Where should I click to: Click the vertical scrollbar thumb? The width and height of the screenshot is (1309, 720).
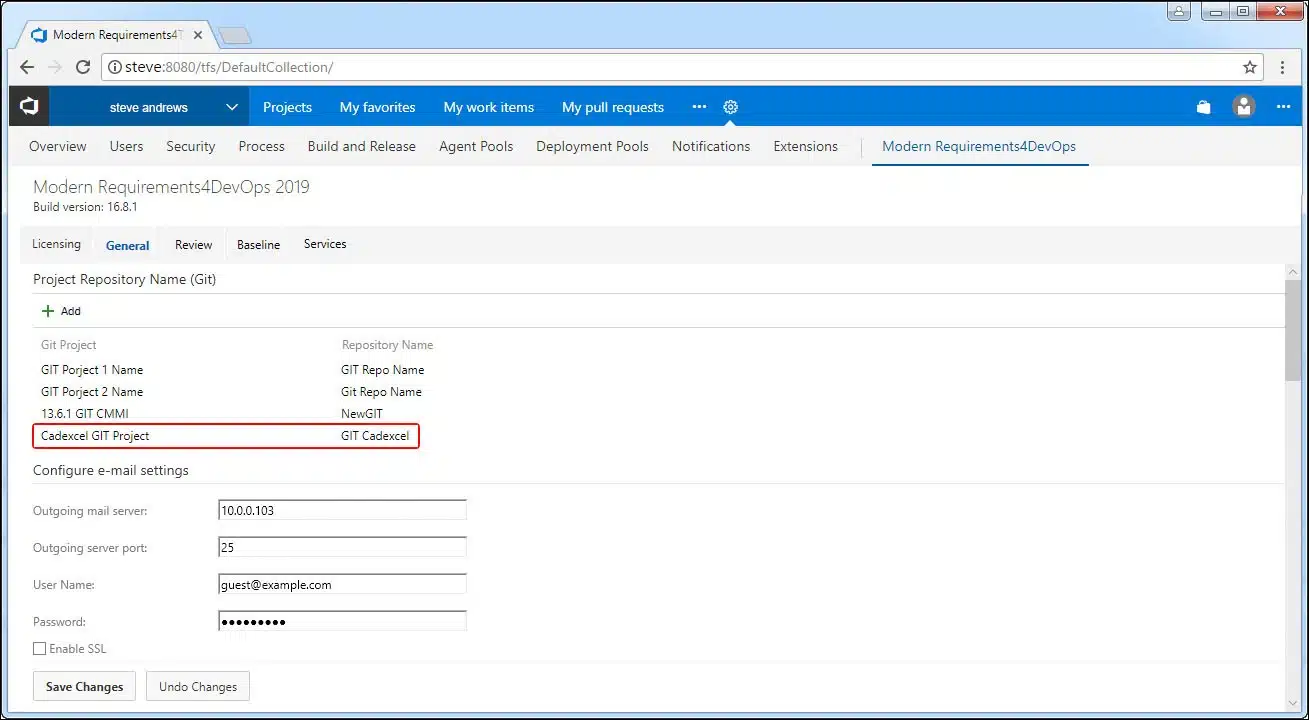pyautogui.click(x=1293, y=330)
